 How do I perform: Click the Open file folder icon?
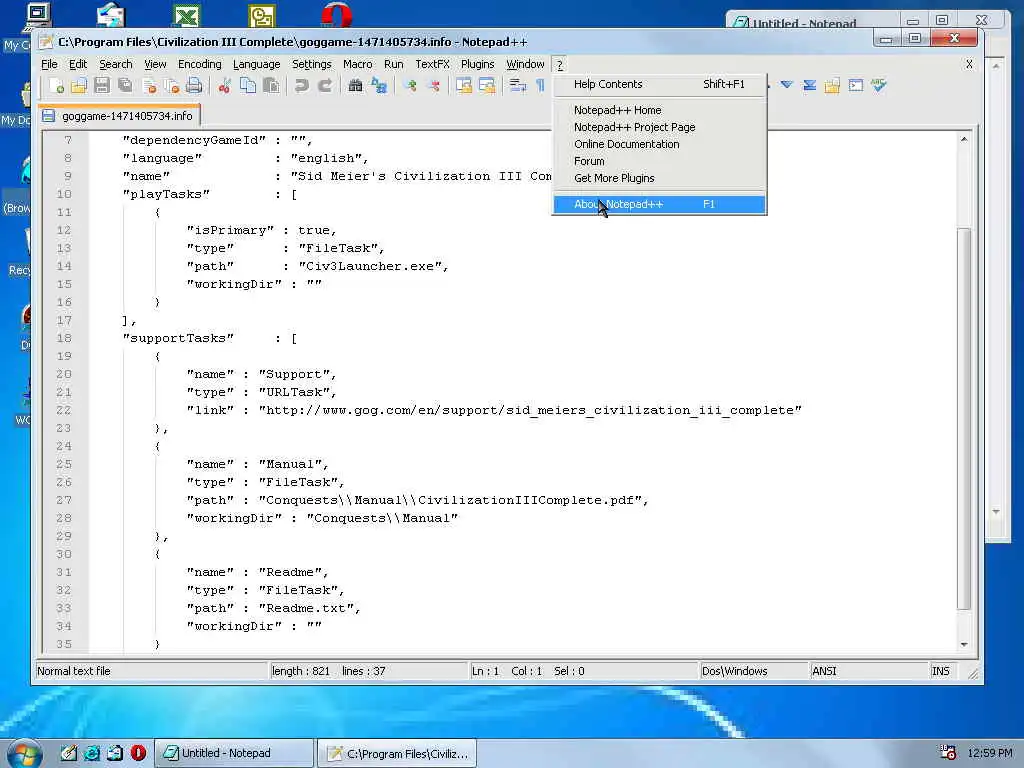pos(78,86)
